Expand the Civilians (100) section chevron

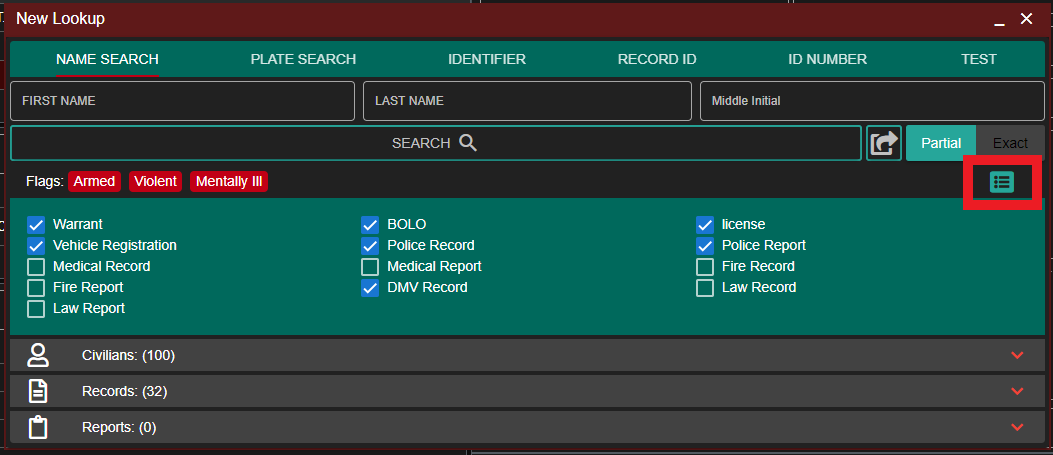pos(1017,356)
